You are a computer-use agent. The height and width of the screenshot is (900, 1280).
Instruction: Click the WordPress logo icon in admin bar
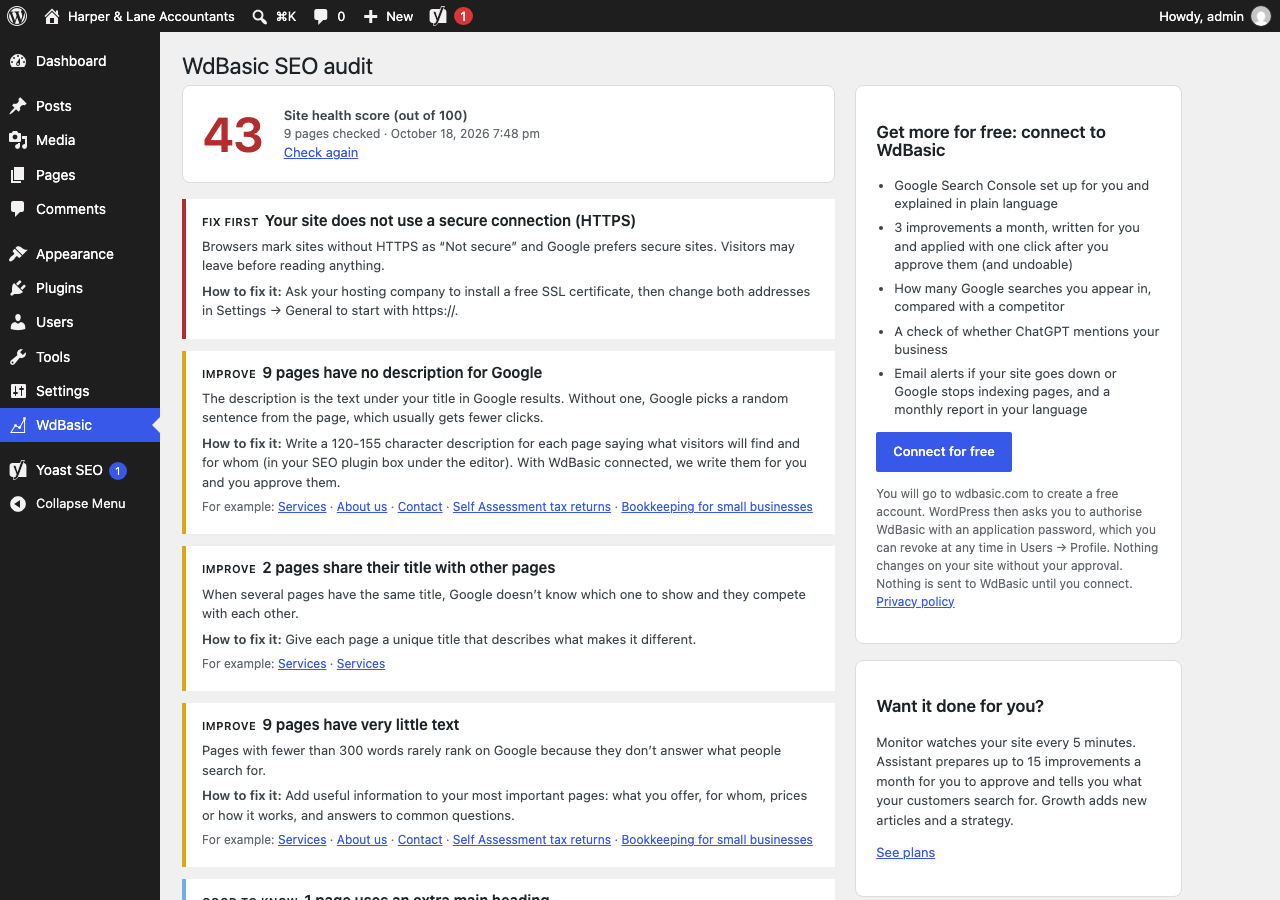(x=17, y=16)
